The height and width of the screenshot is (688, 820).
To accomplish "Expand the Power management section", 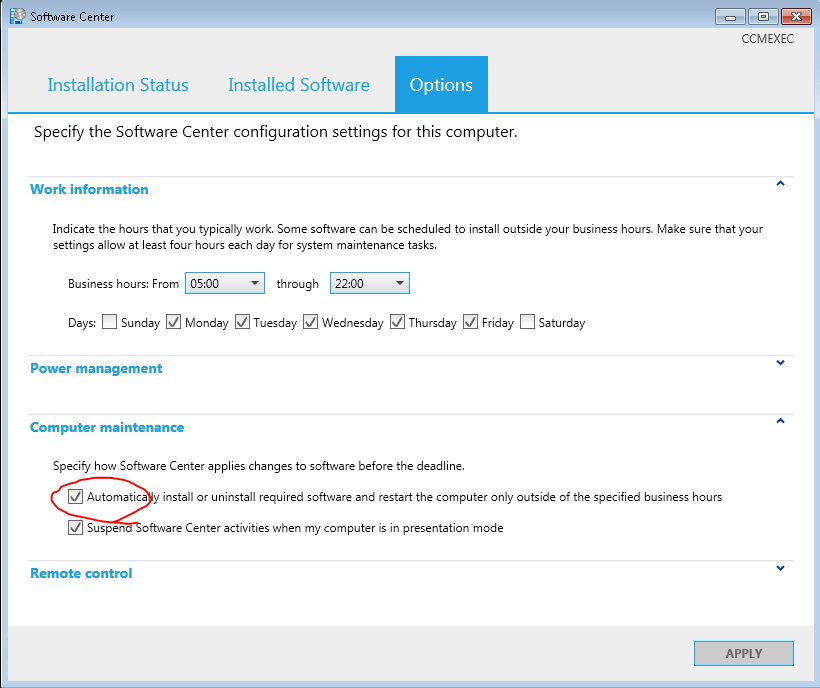I will [781, 363].
